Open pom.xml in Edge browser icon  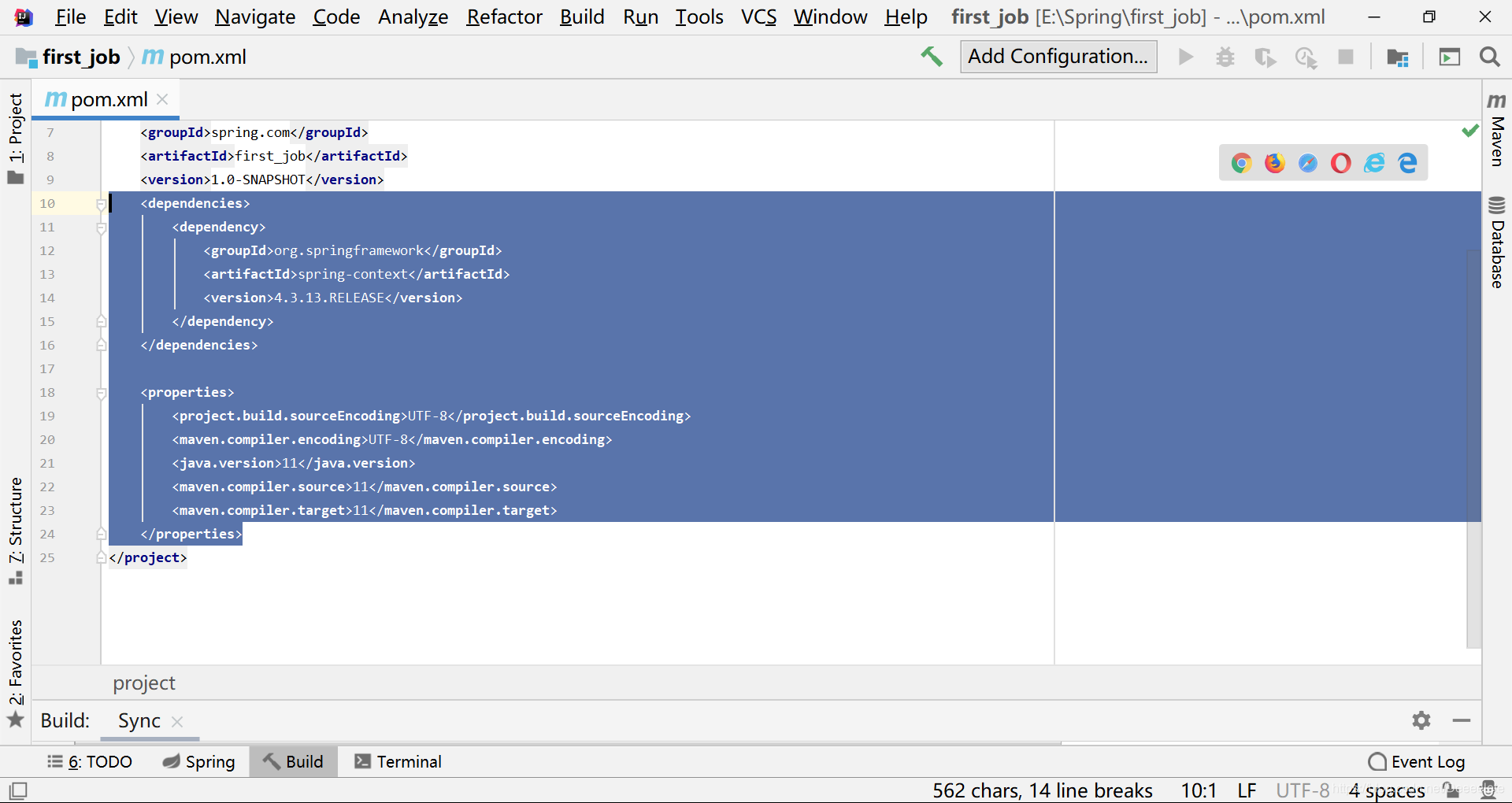coord(1408,163)
